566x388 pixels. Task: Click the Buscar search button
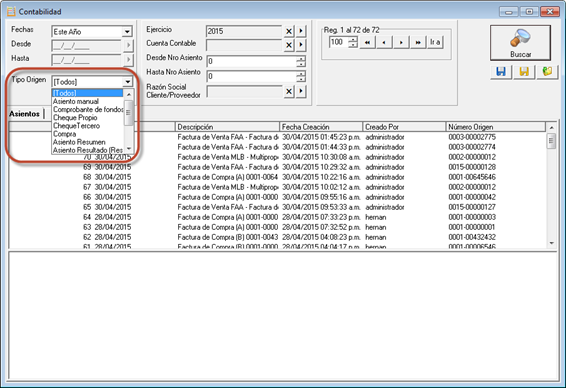pyautogui.click(x=520, y=43)
